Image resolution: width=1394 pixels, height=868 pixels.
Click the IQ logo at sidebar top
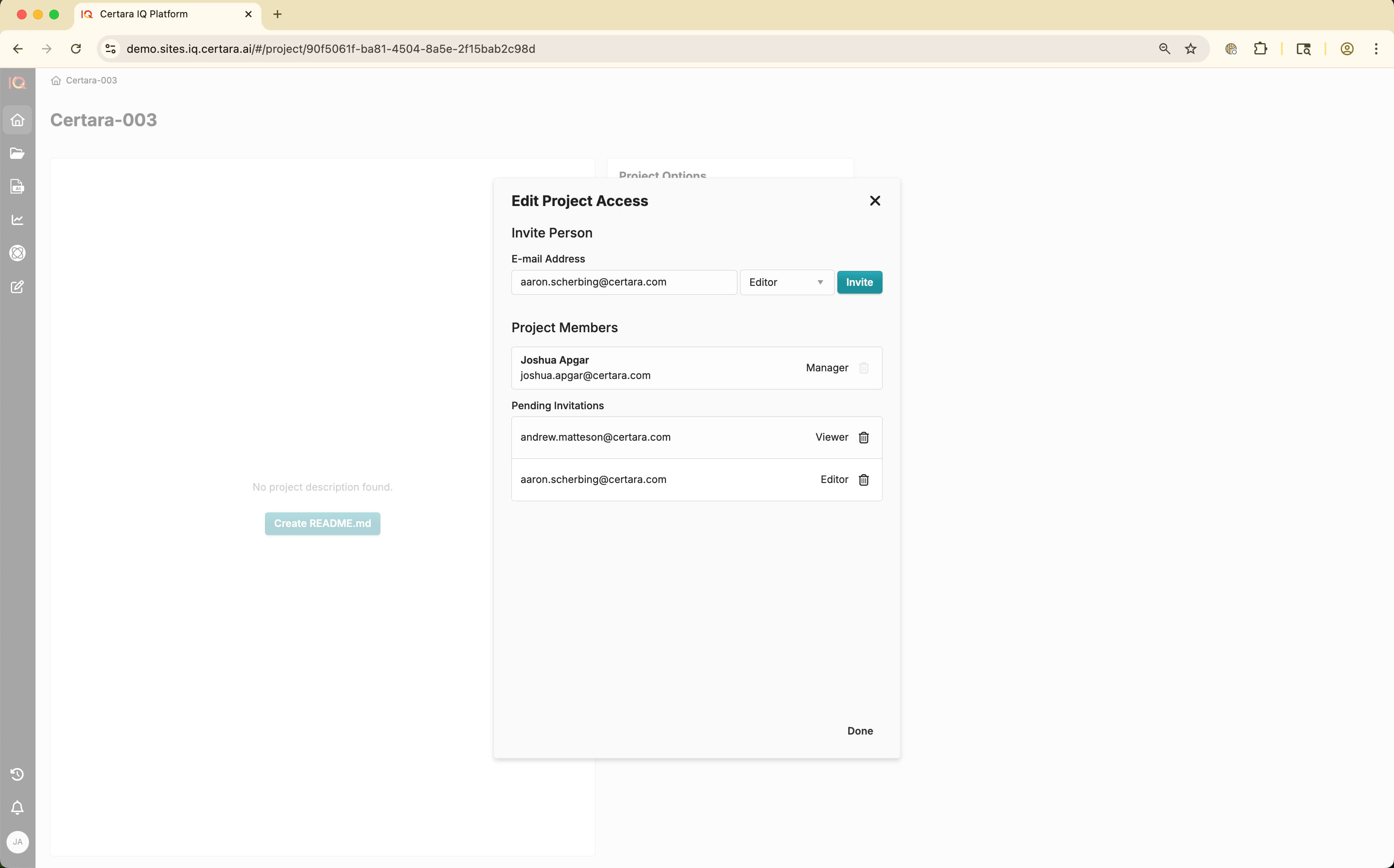tap(17, 82)
